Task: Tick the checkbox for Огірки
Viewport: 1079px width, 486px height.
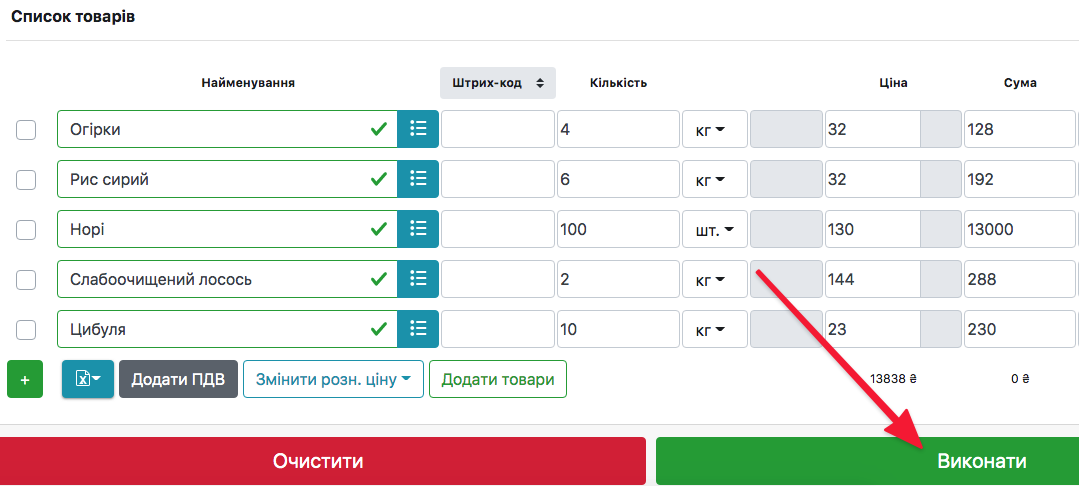Action: [x=26, y=130]
